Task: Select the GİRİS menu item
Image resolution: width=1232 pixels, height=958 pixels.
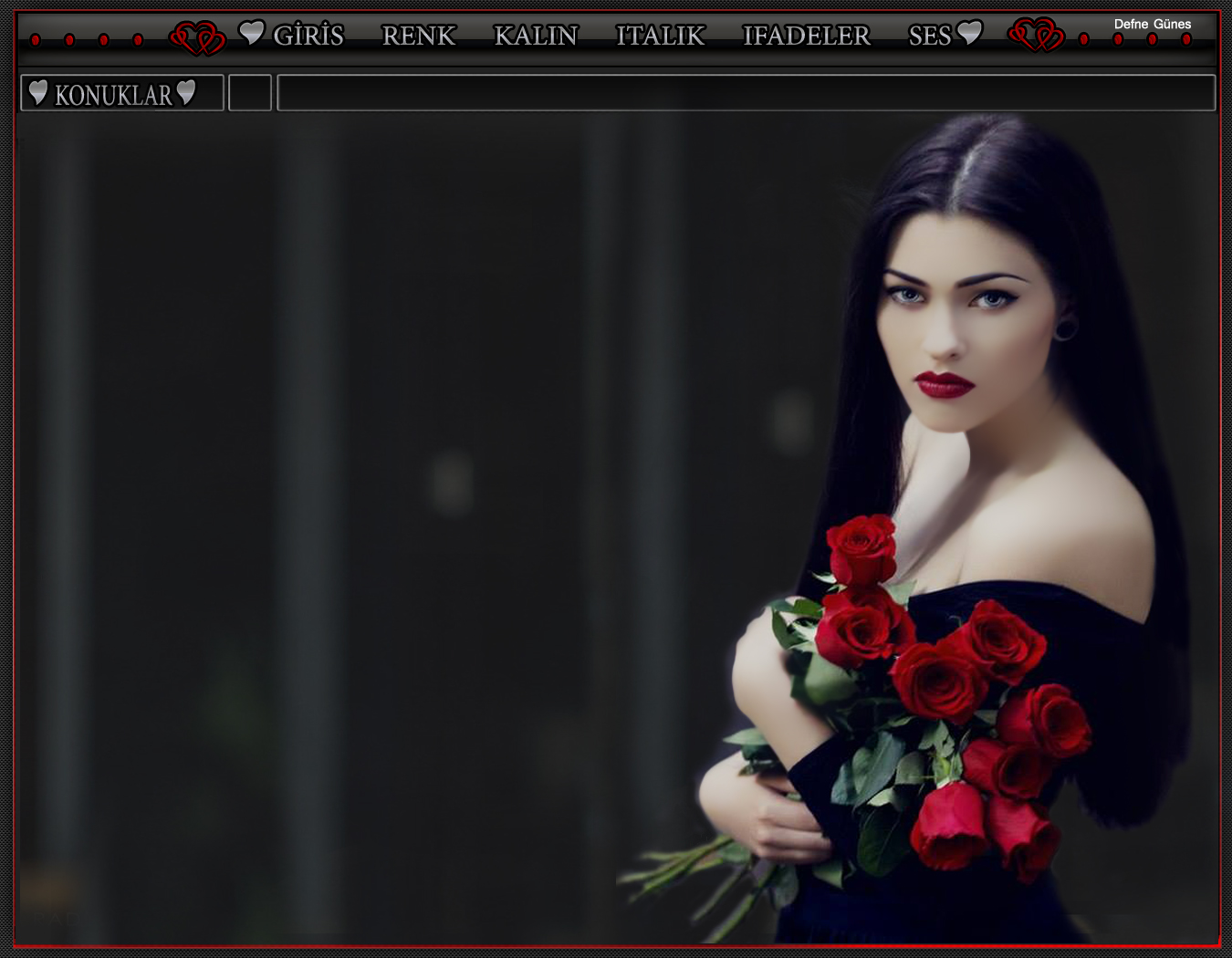Action: click(x=308, y=36)
